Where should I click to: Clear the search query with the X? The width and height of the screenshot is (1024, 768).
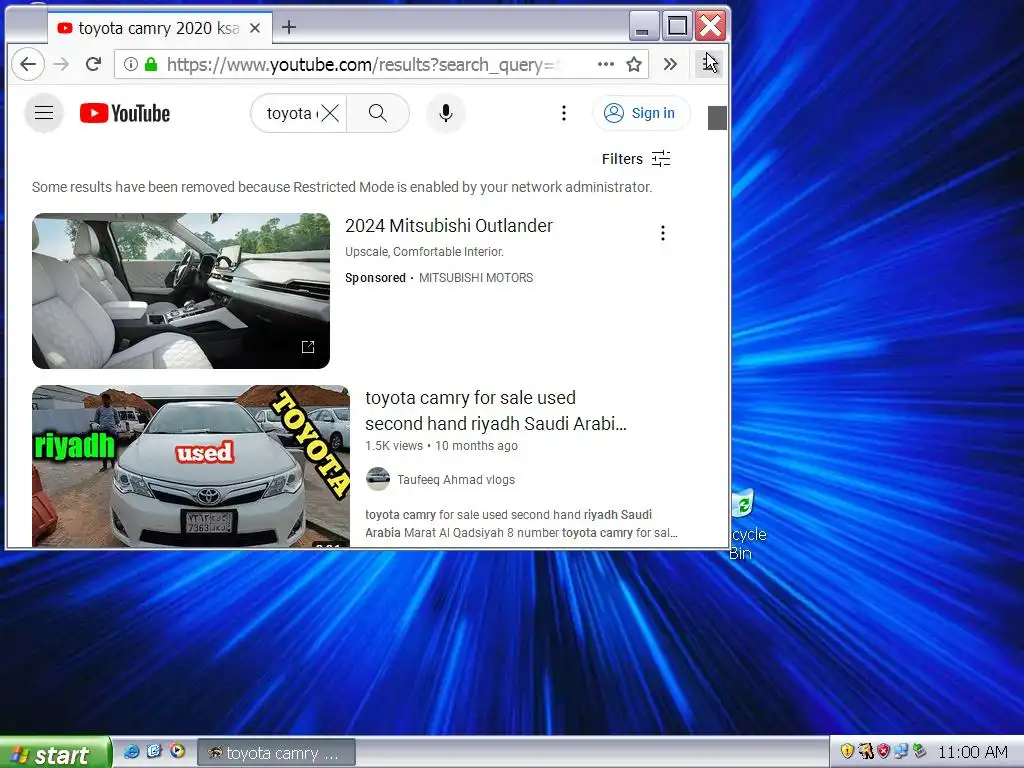(x=330, y=113)
